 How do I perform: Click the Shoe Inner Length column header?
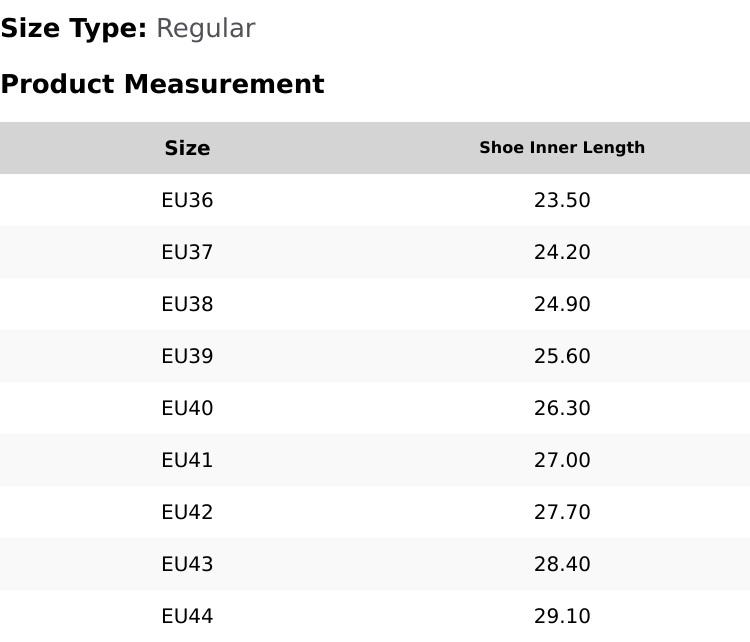point(562,148)
